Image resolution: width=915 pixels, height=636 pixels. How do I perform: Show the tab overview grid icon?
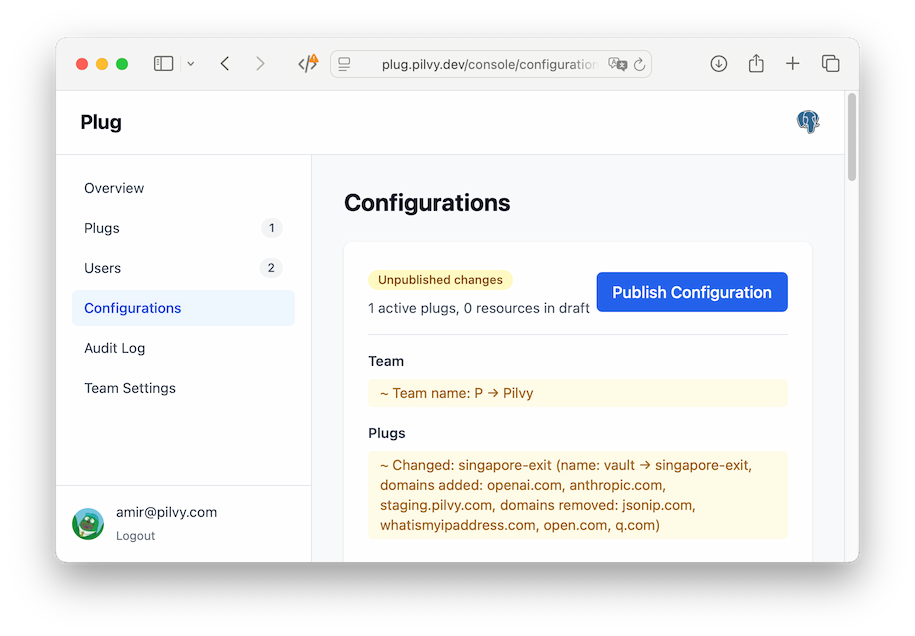830,63
